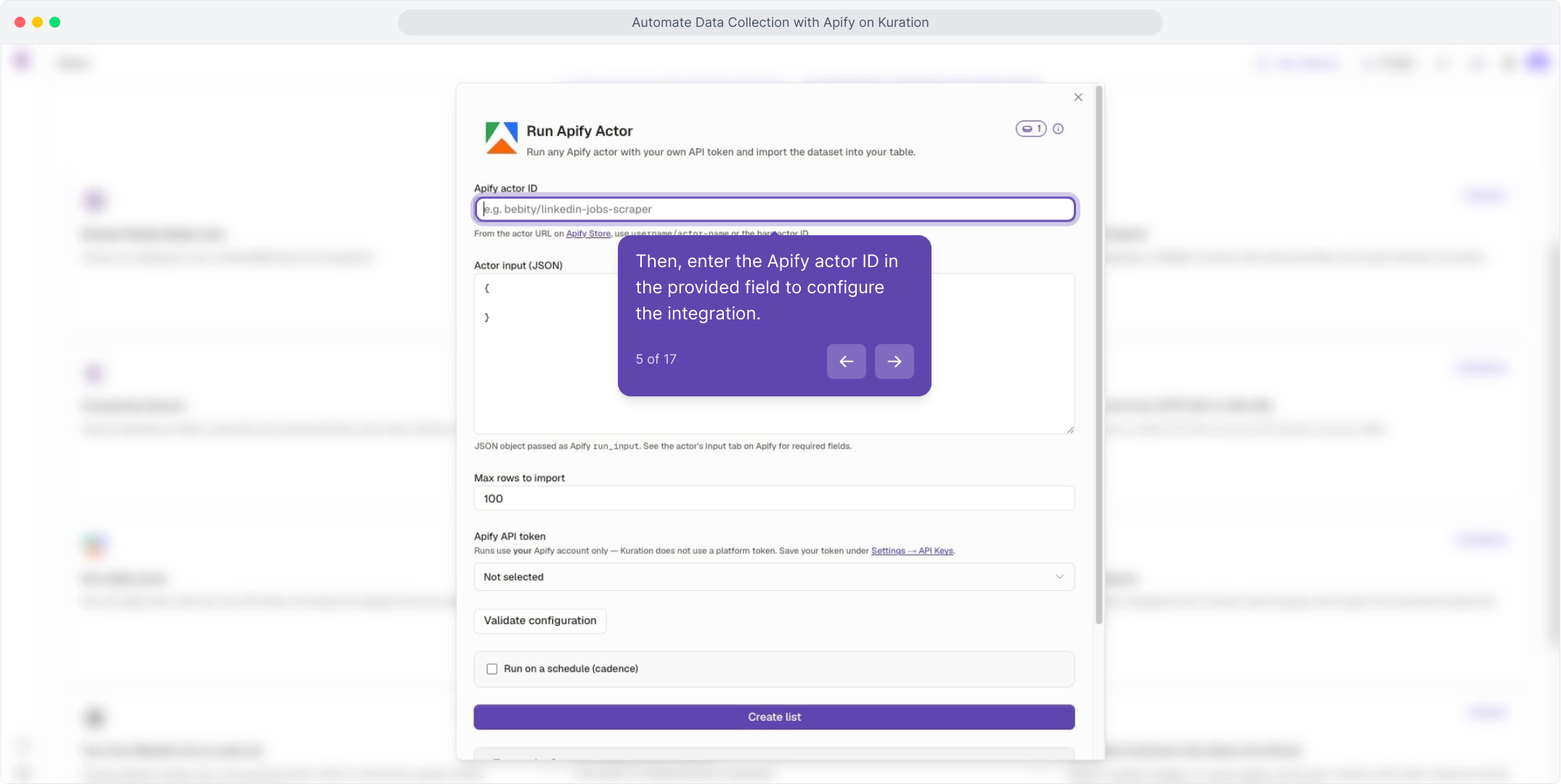Open the Apify Store link
1561x784 pixels.
(588, 234)
